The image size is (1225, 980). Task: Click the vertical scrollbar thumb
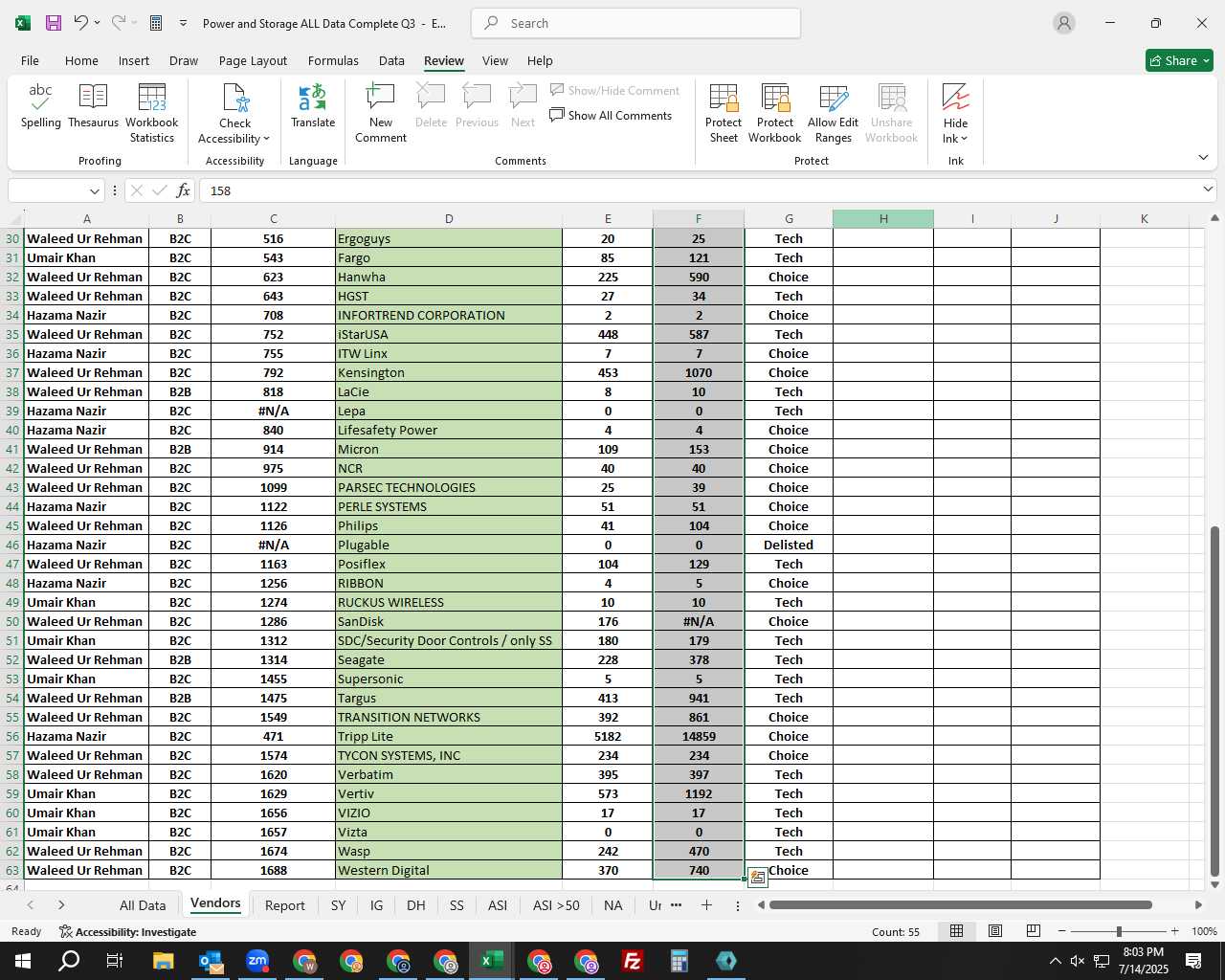click(1214, 701)
